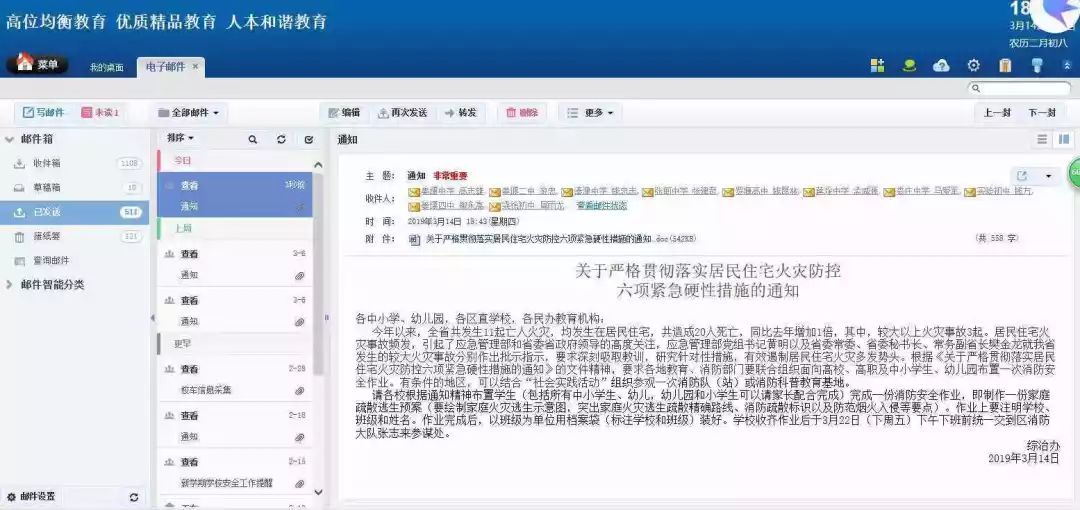Viewport: 1080px width, 510px height.
Task: Open the dropdown arrow beside new-window icon
Action: [x=1048, y=176]
